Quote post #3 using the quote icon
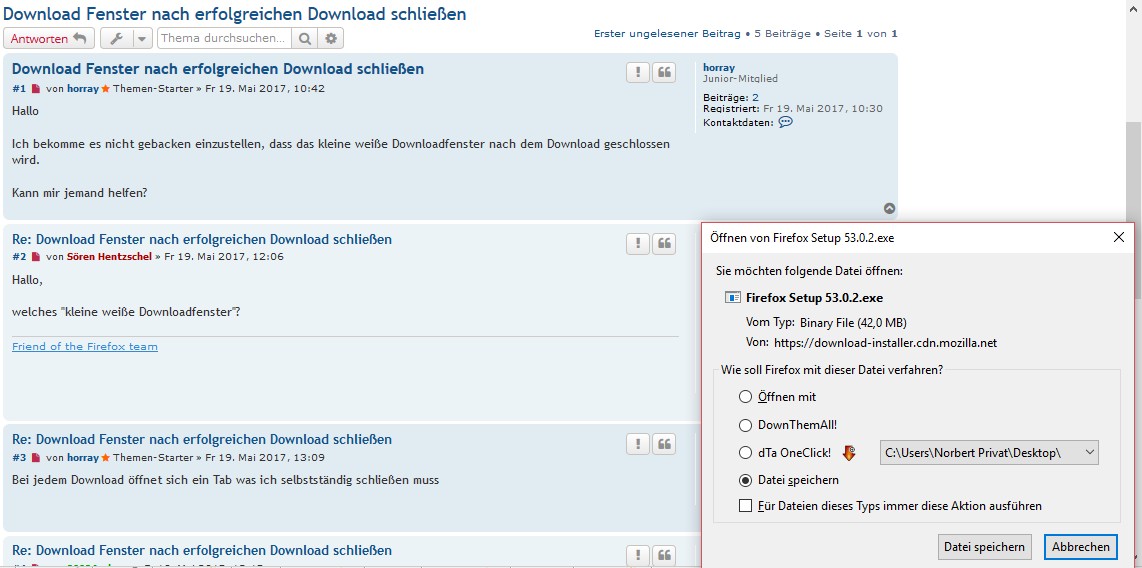Image resolution: width=1142 pixels, height=568 pixels. [664, 444]
